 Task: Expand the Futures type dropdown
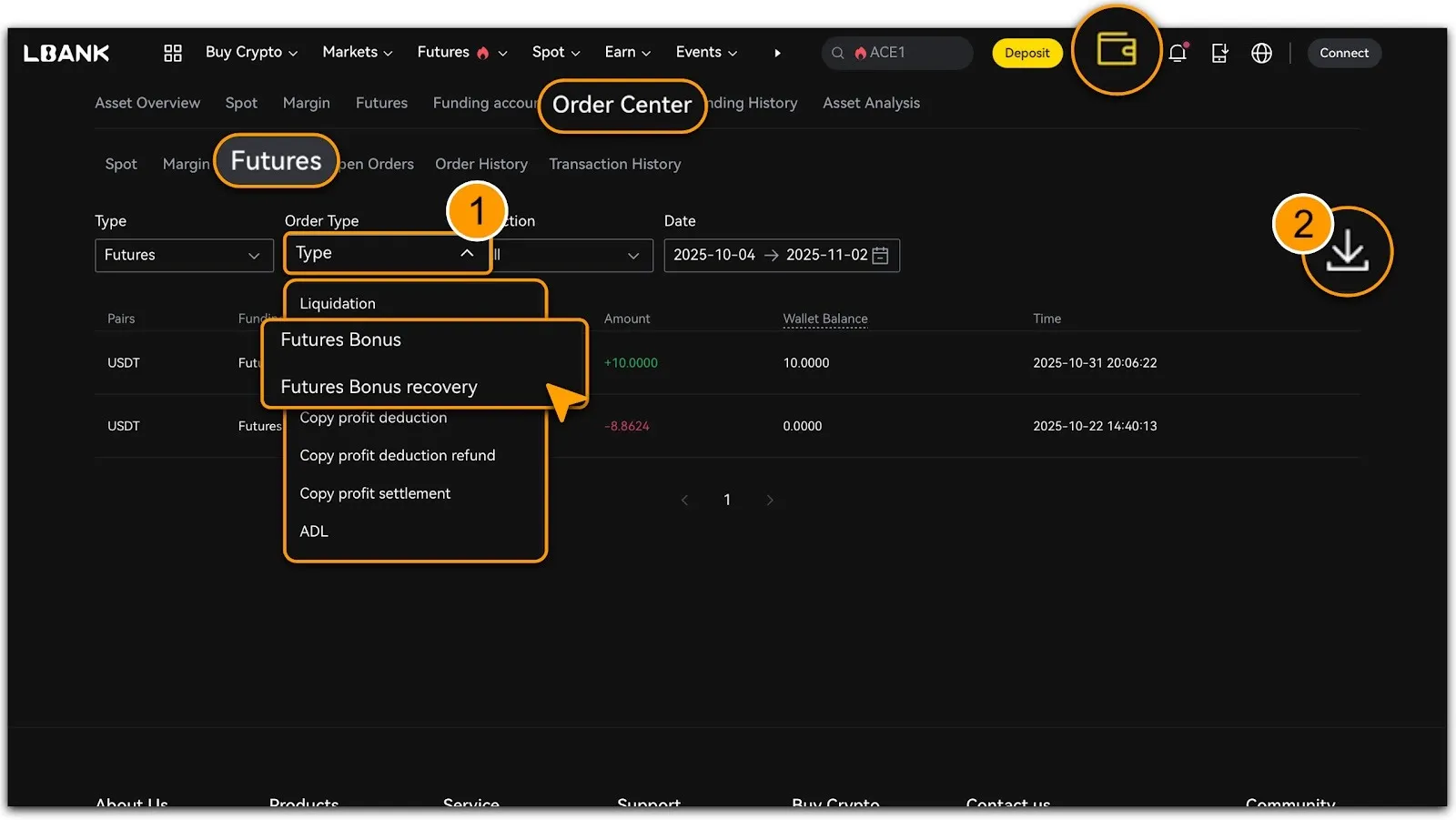click(x=184, y=256)
